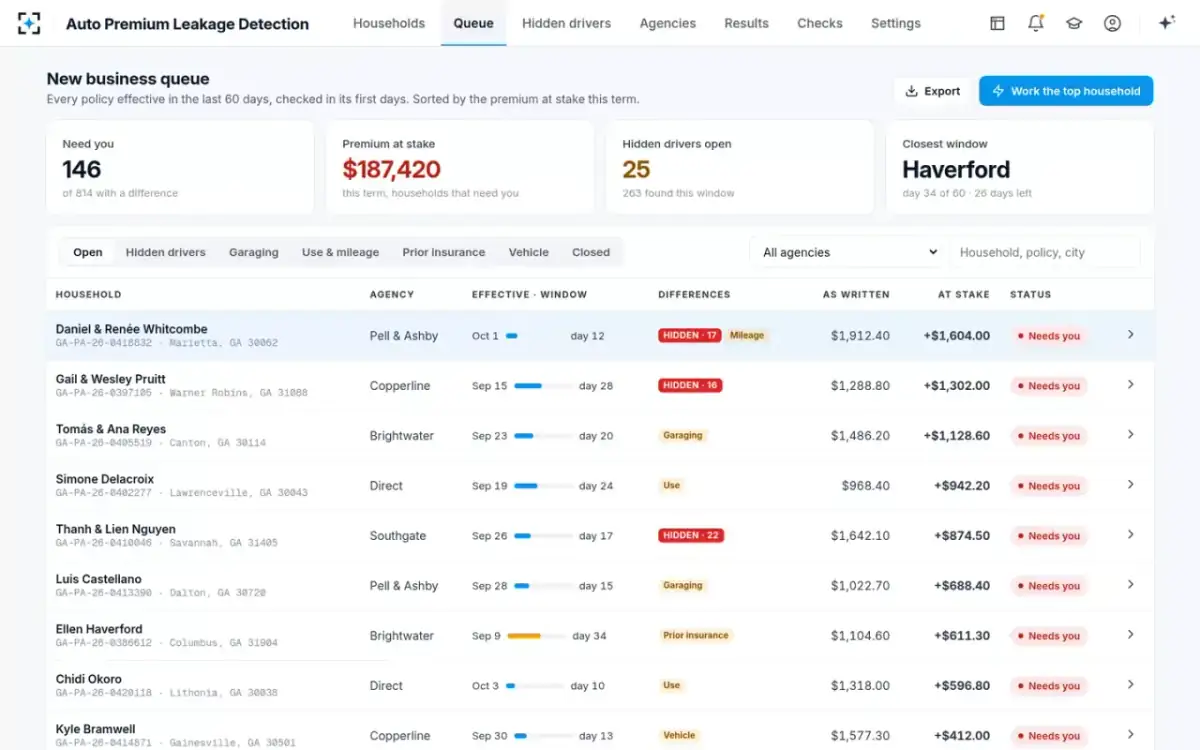
Task: Go to Hidden drivers in the top navigation
Action: click(566, 23)
